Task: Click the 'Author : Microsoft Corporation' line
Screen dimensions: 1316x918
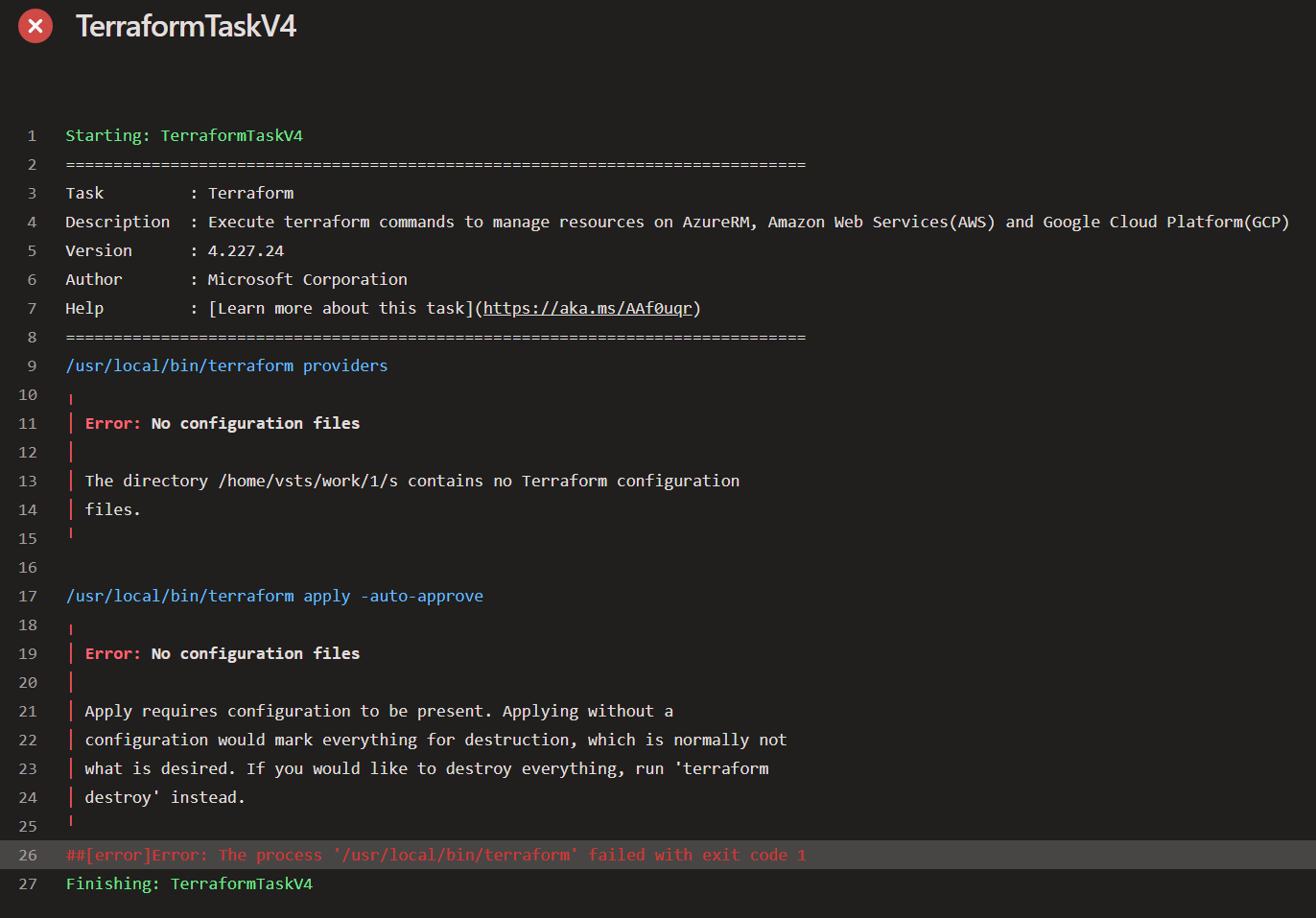Action: (236, 279)
